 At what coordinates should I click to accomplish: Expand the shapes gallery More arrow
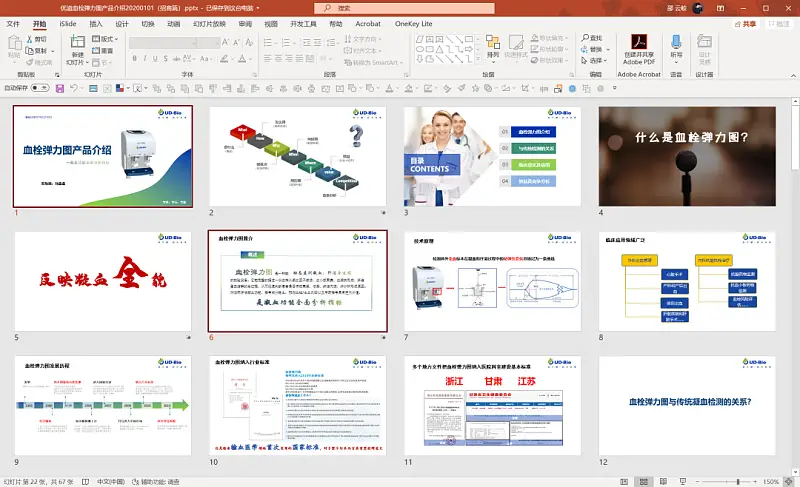(478, 60)
